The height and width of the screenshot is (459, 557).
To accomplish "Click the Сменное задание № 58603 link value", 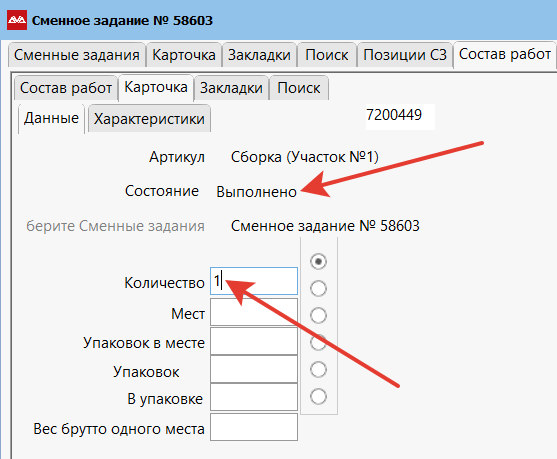I will tap(325, 226).
